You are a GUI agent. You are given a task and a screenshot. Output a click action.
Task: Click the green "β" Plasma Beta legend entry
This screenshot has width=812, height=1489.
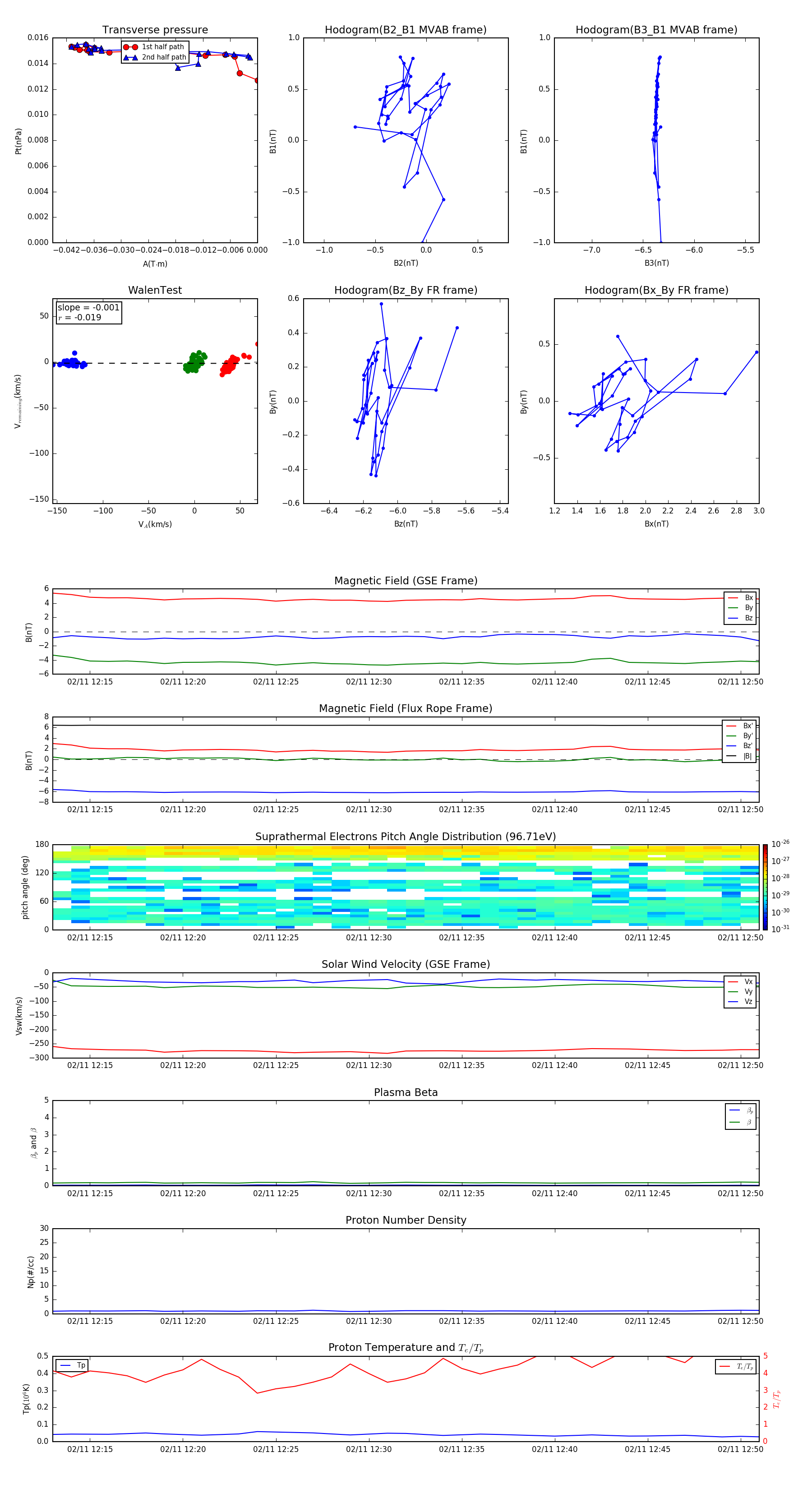click(x=741, y=1122)
